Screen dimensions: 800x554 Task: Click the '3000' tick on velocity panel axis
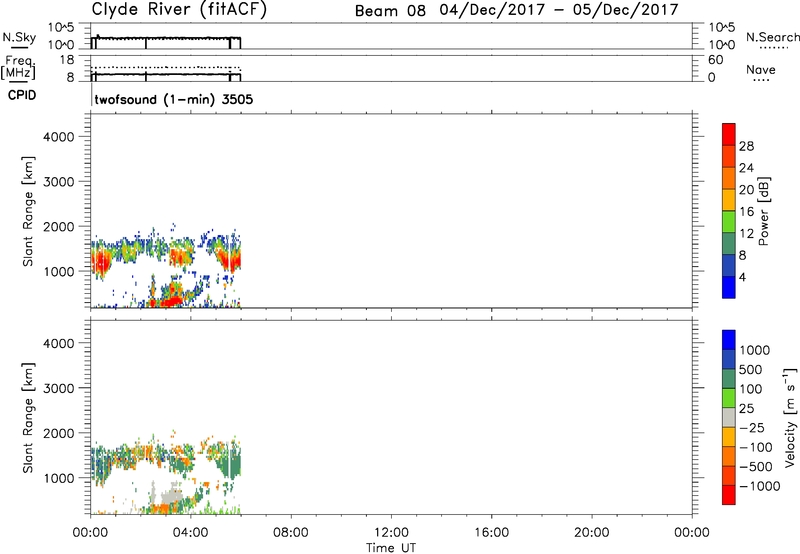[59, 388]
